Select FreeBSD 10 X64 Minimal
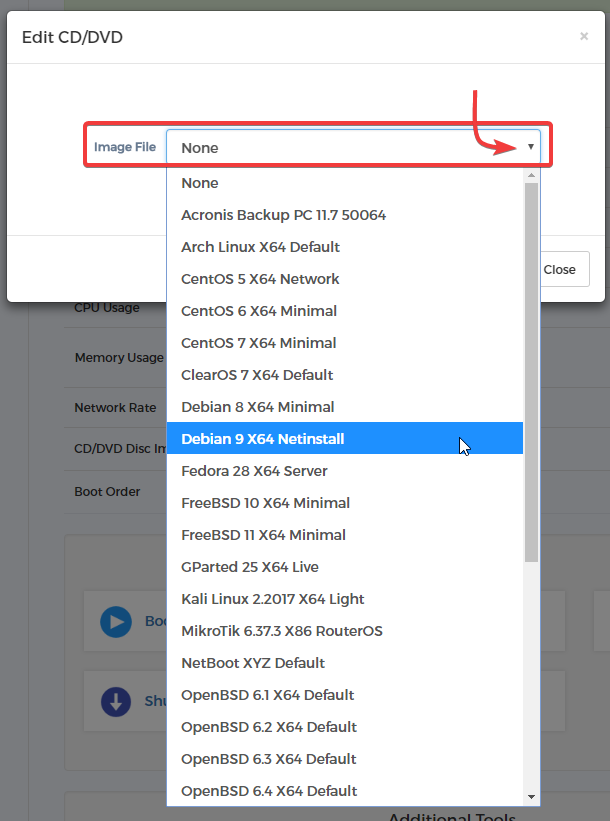This screenshot has height=821, width=610. 345,503
